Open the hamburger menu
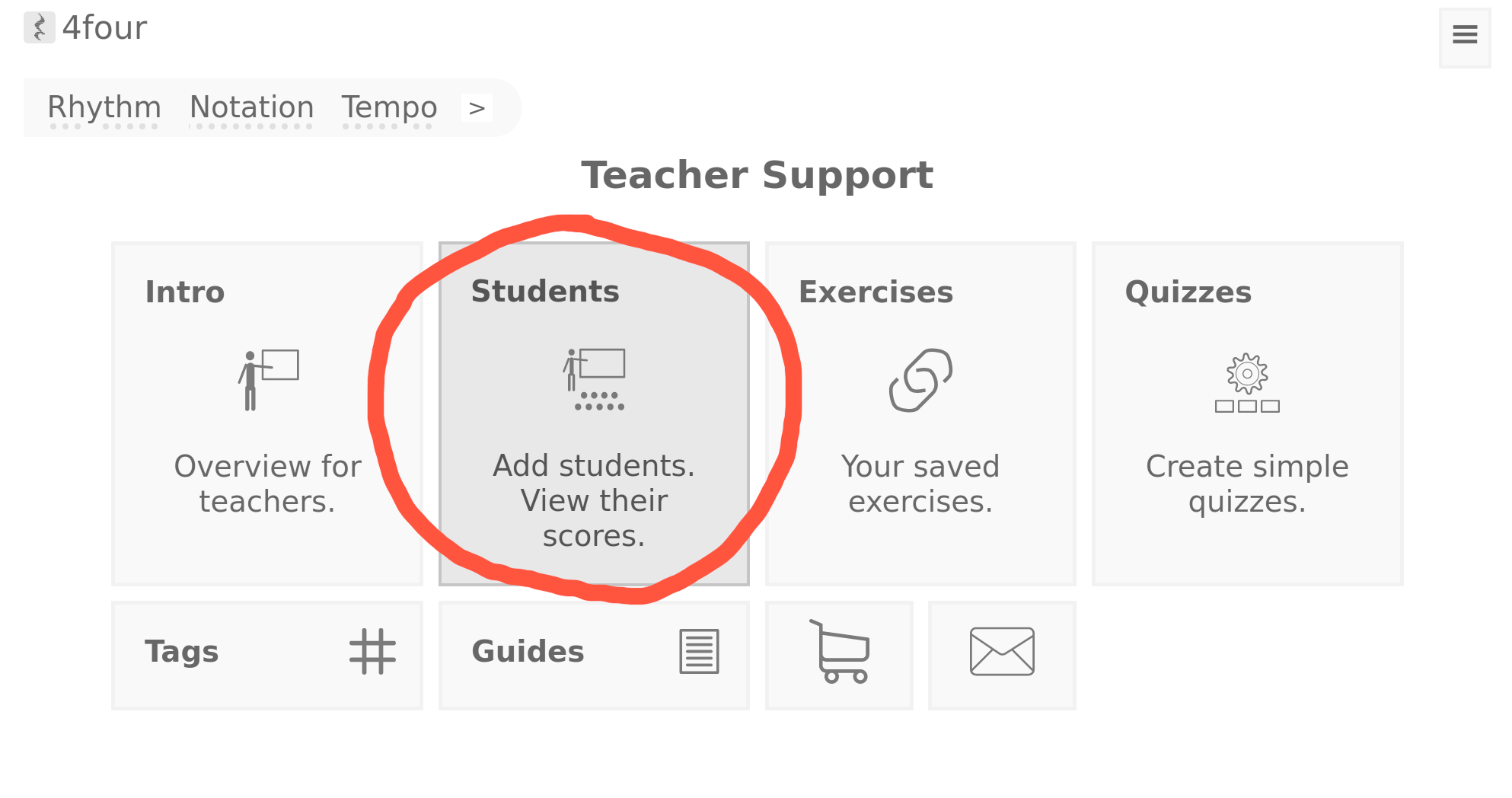Image resolution: width=1512 pixels, height=798 pixels. coord(1464,34)
